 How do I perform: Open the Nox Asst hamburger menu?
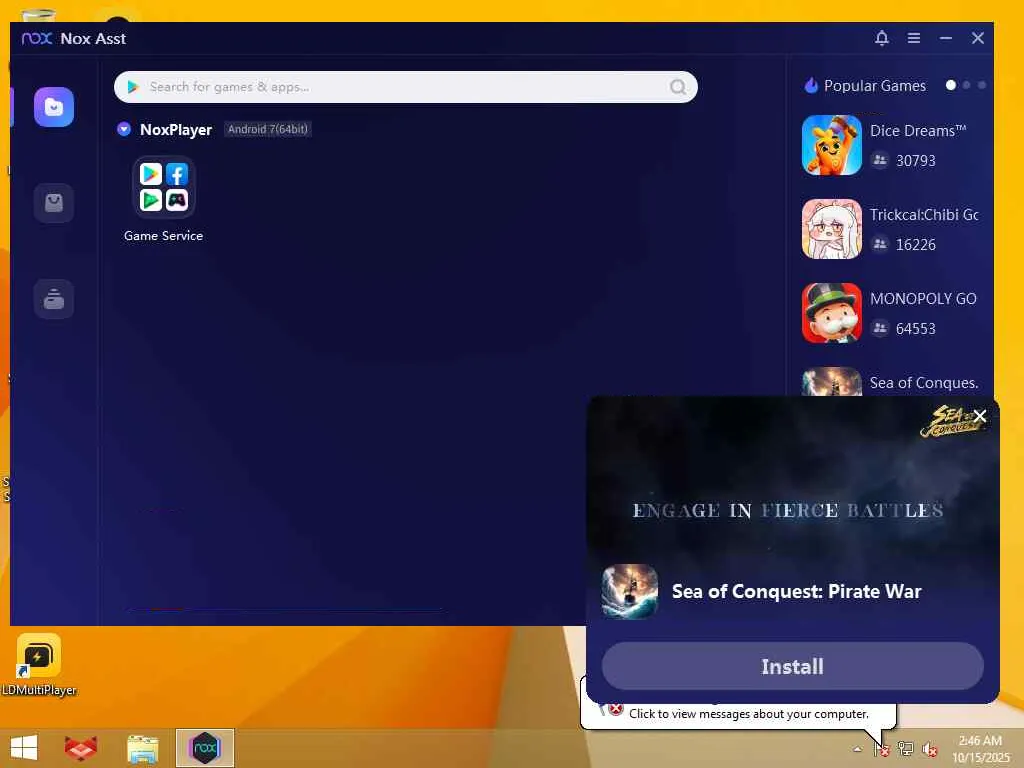(x=914, y=38)
